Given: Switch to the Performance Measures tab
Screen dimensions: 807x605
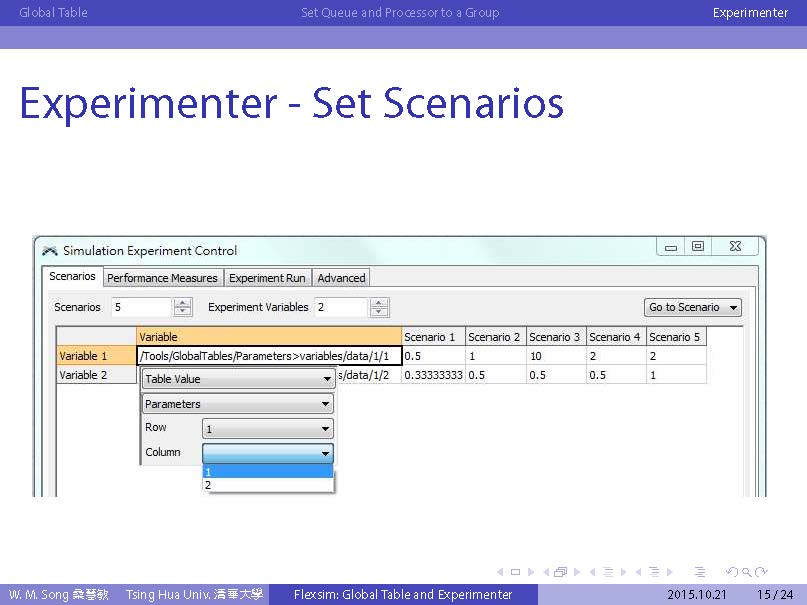Looking at the screenshot, I should point(162,278).
